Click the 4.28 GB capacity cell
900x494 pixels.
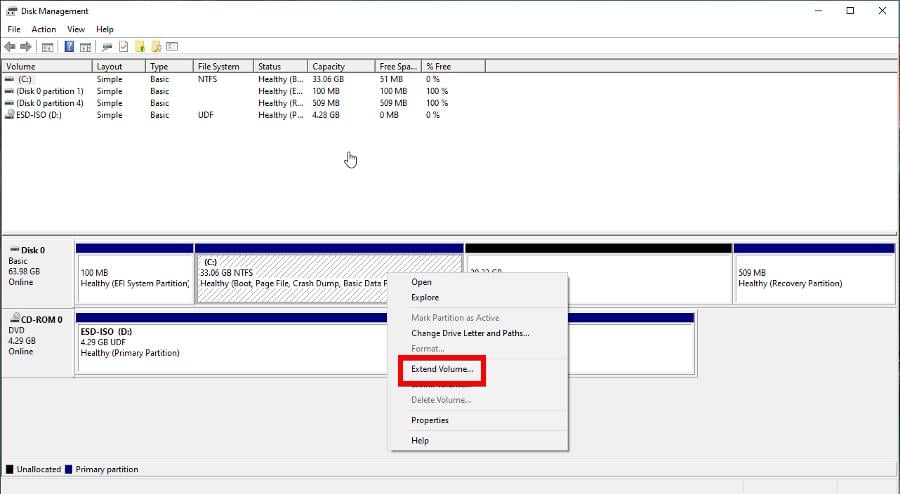[x=326, y=115]
